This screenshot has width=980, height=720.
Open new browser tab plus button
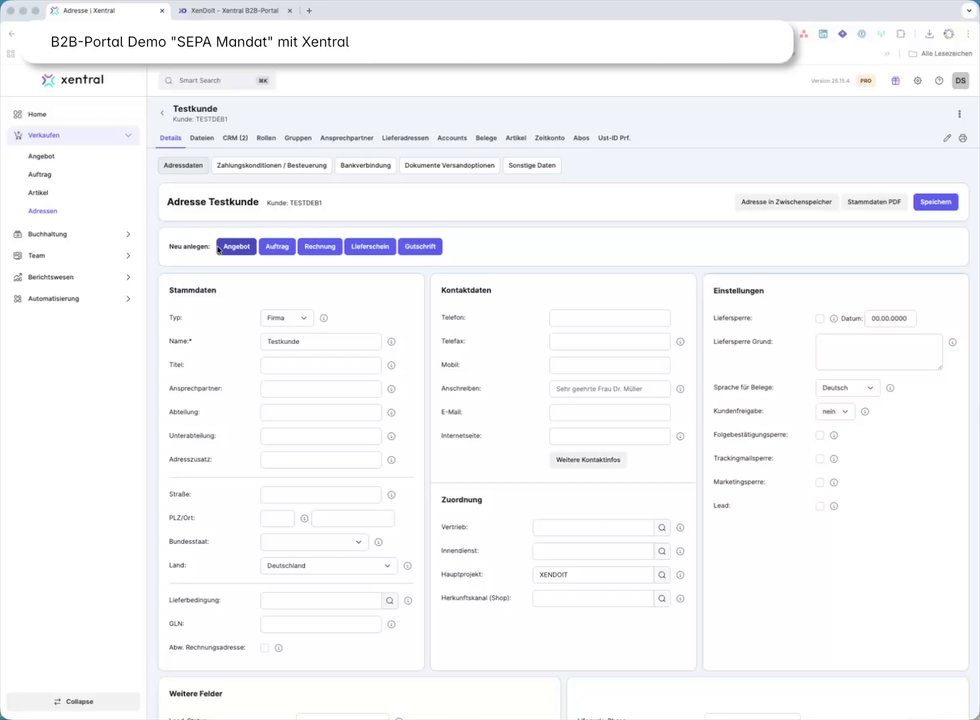[x=309, y=11]
